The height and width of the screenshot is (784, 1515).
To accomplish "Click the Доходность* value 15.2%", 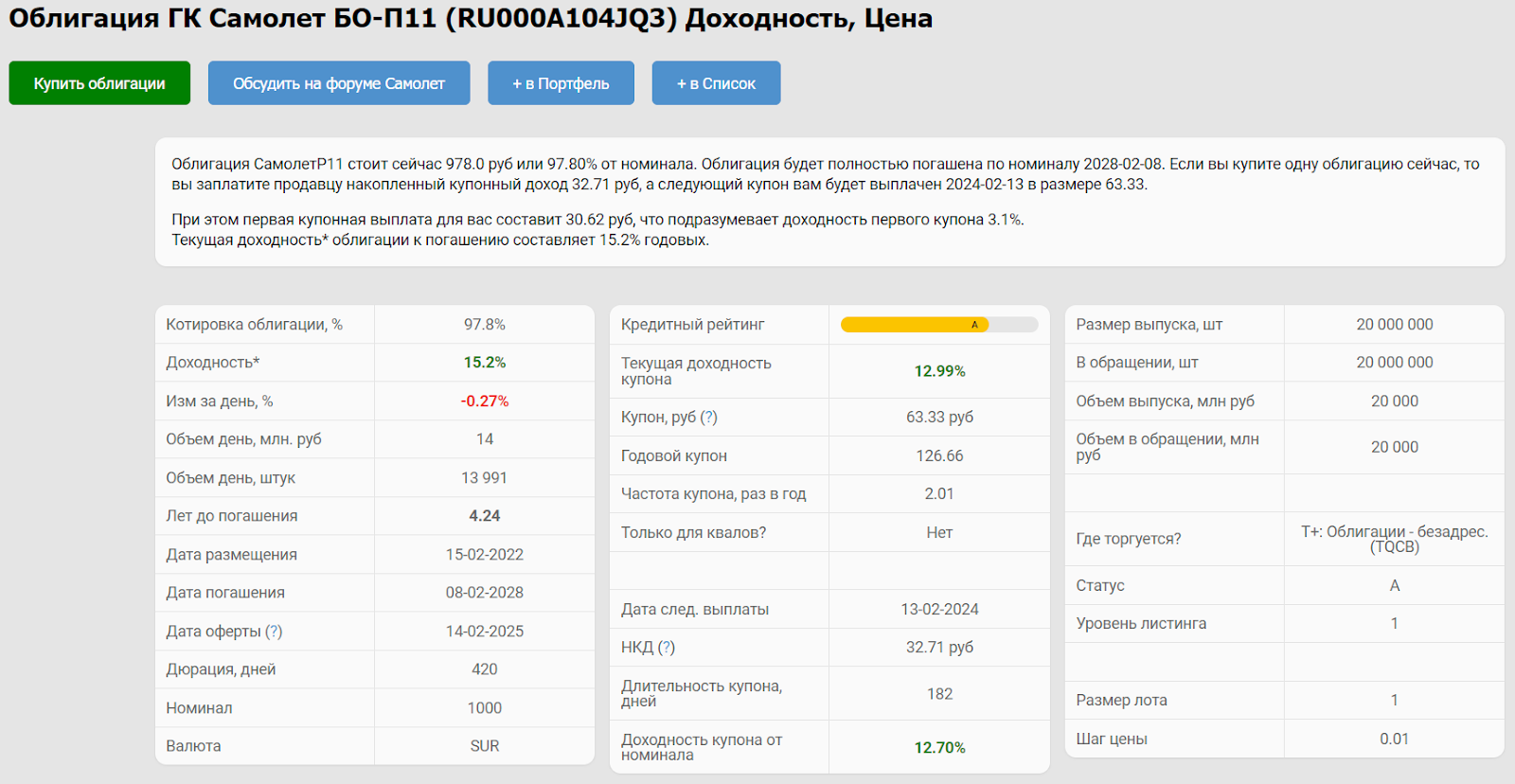I will (485, 363).
